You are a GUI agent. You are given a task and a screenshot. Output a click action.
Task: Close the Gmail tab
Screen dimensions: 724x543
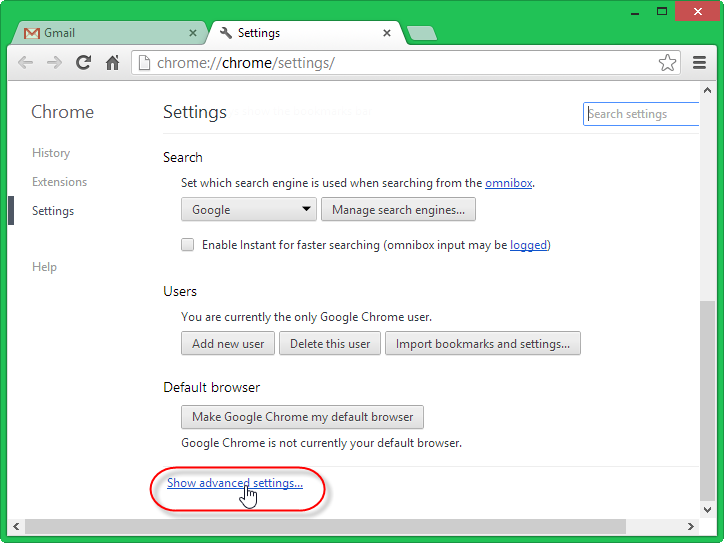(x=192, y=33)
